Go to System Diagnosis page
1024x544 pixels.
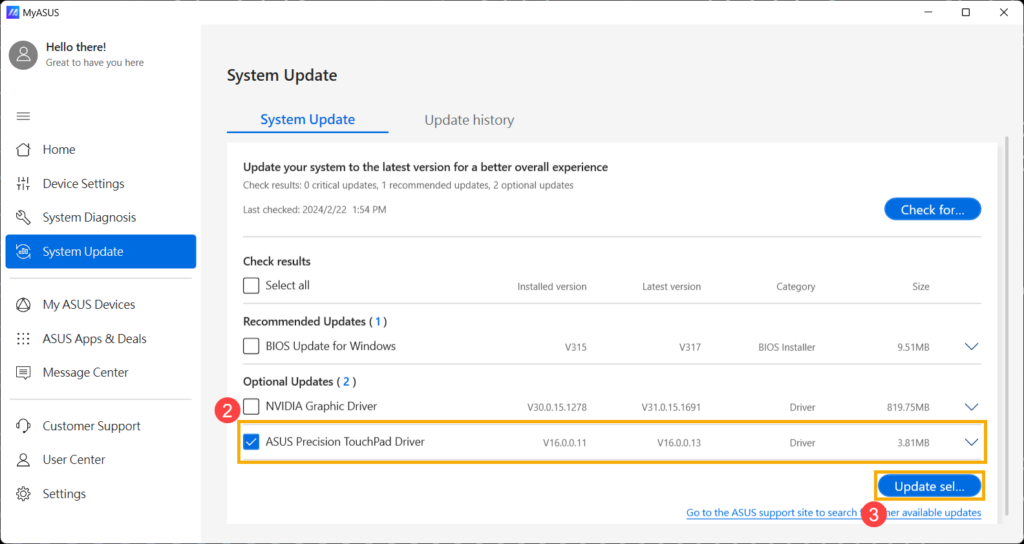pyautogui.click(x=101, y=217)
